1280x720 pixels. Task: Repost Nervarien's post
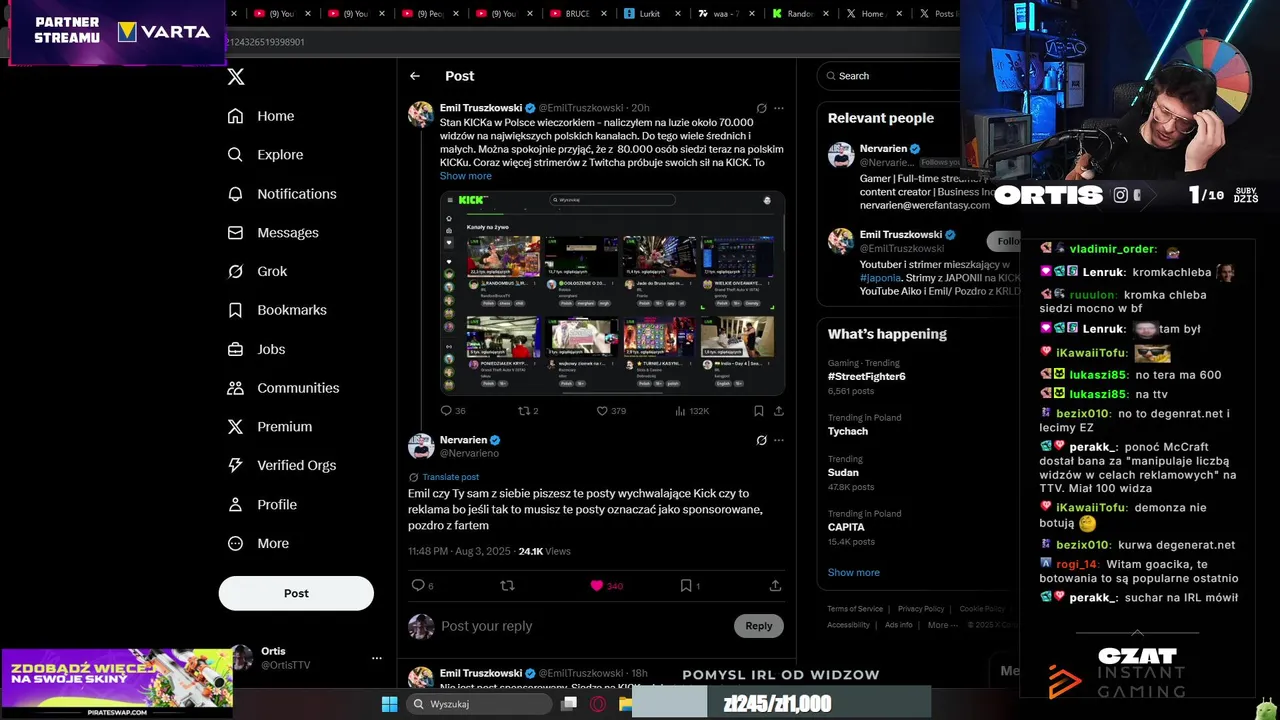pos(507,585)
